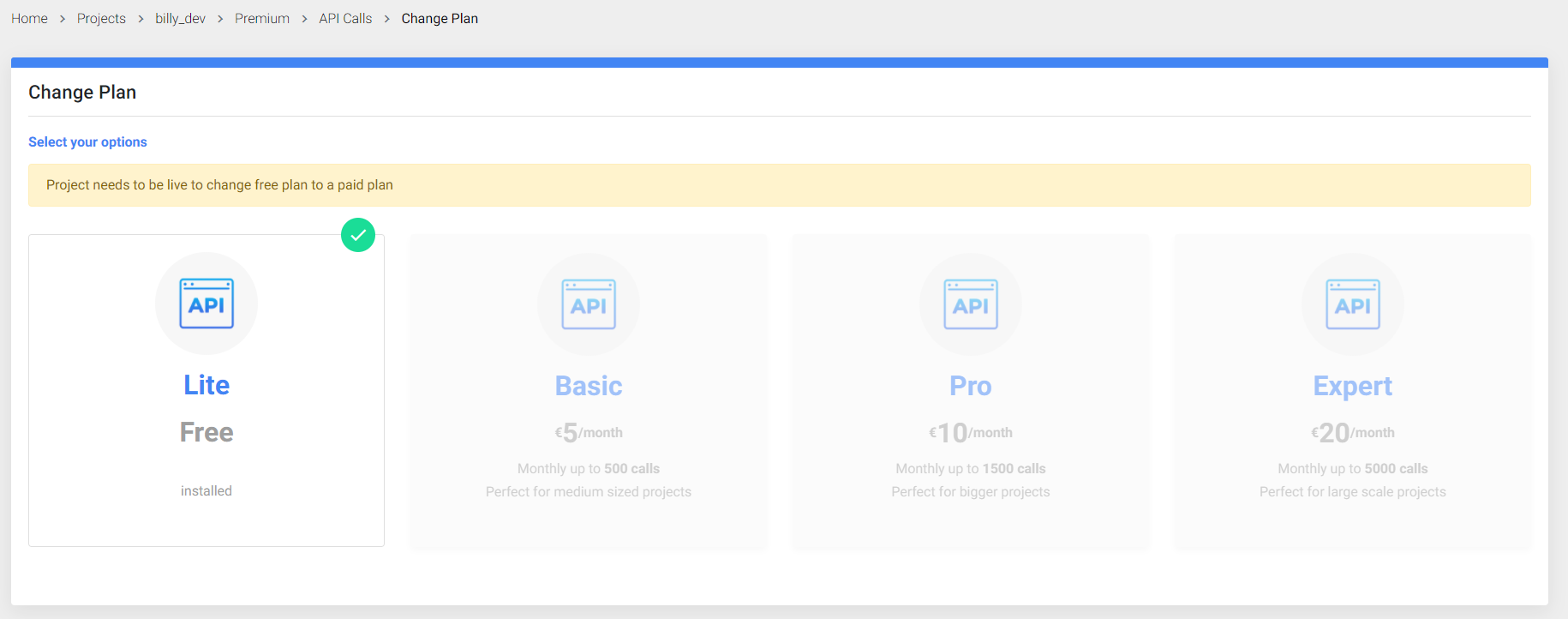Viewport: 1568px width, 619px height.
Task: Select the Lite plan title
Action: (206, 385)
